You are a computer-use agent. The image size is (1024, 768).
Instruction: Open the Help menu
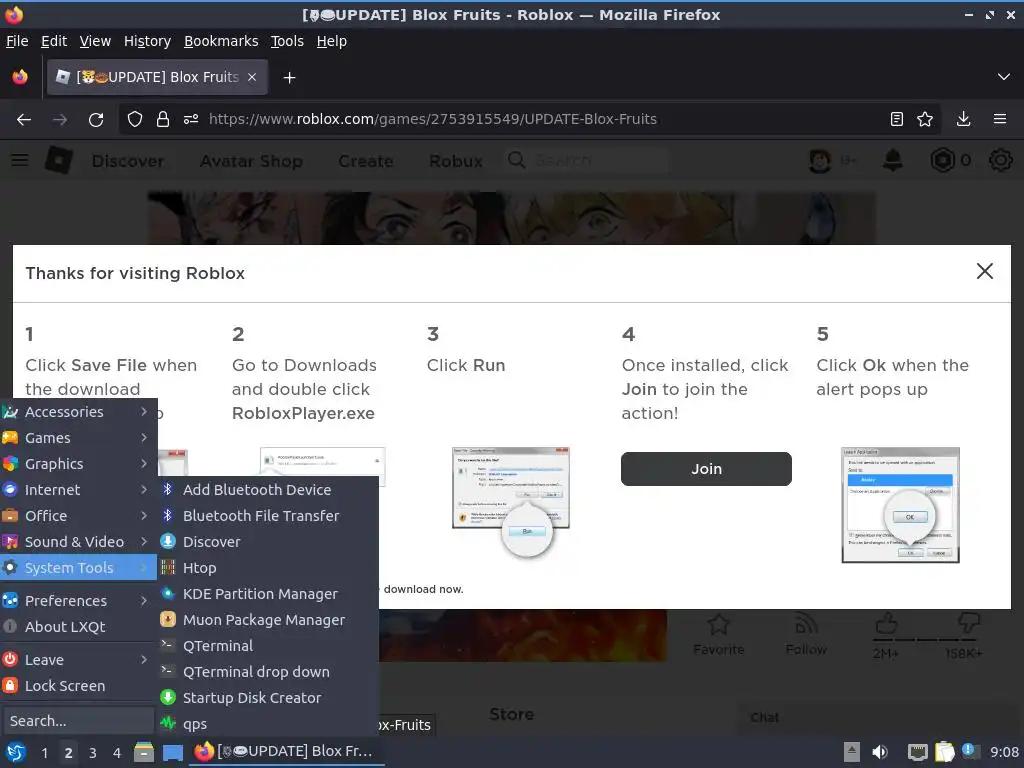[x=332, y=41]
